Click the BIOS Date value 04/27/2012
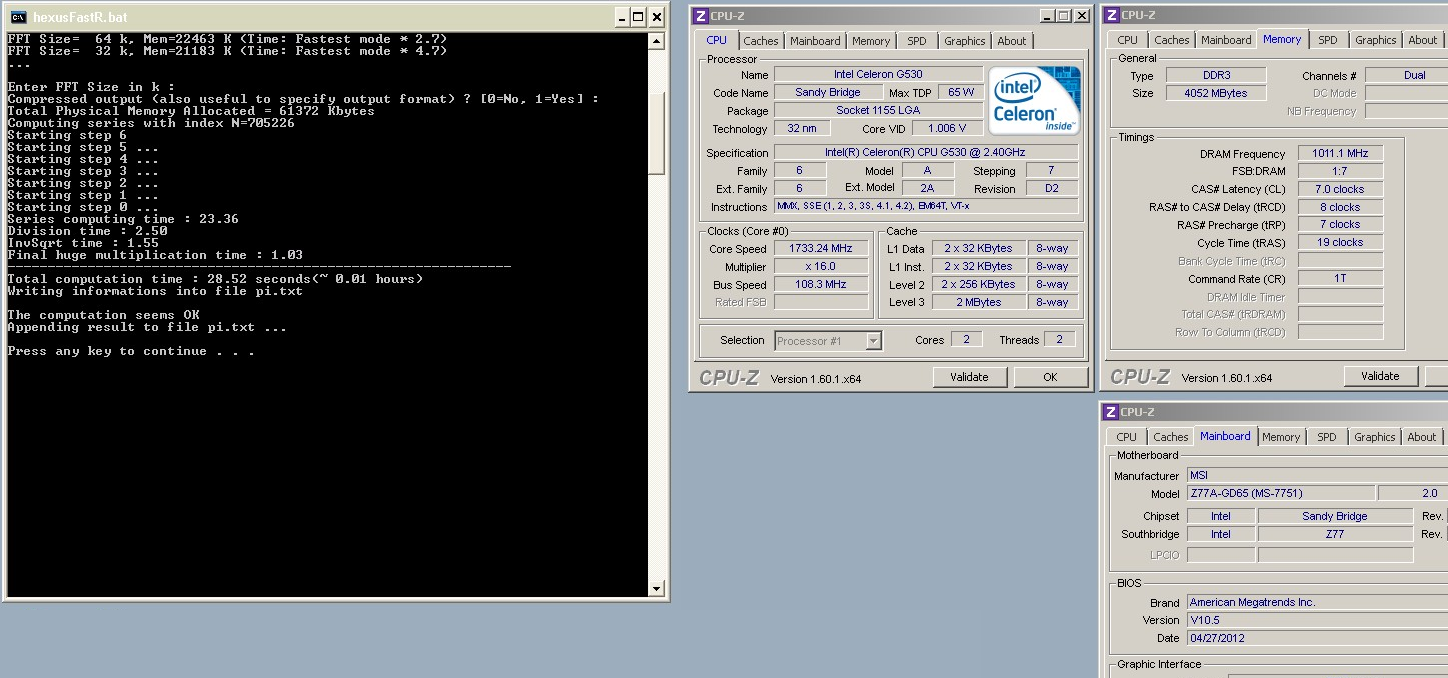This screenshot has height=678, width=1448. [1316, 638]
